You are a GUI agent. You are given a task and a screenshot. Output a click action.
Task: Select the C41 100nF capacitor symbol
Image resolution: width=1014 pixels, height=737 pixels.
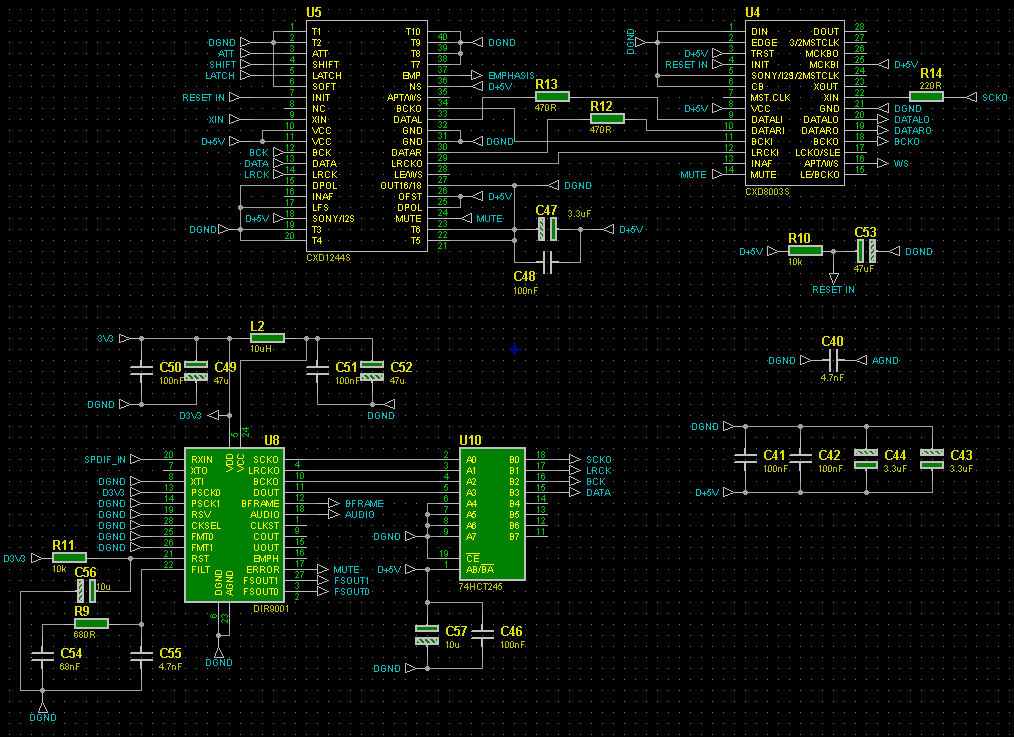(x=746, y=458)
